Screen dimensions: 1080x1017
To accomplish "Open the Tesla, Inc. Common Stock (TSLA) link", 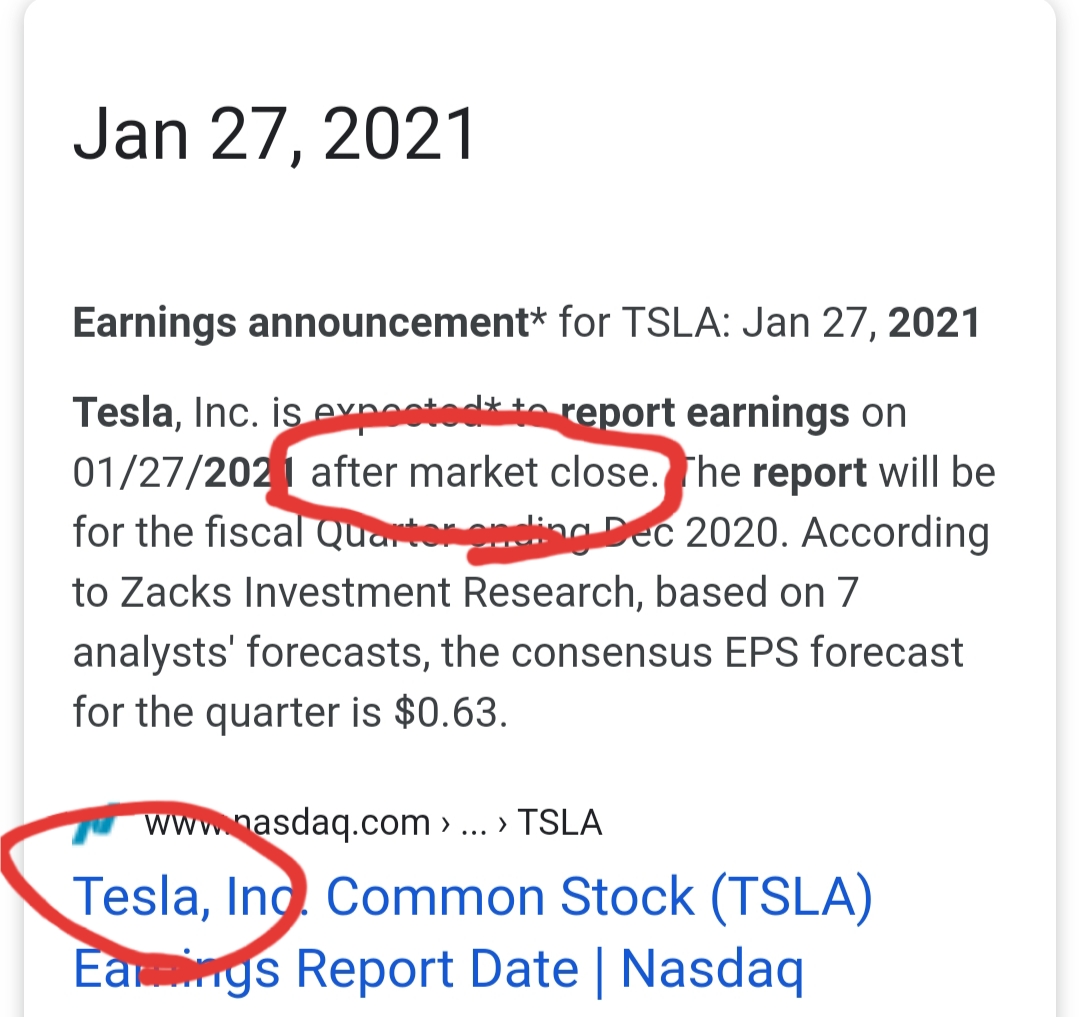I will pos(473,896).
